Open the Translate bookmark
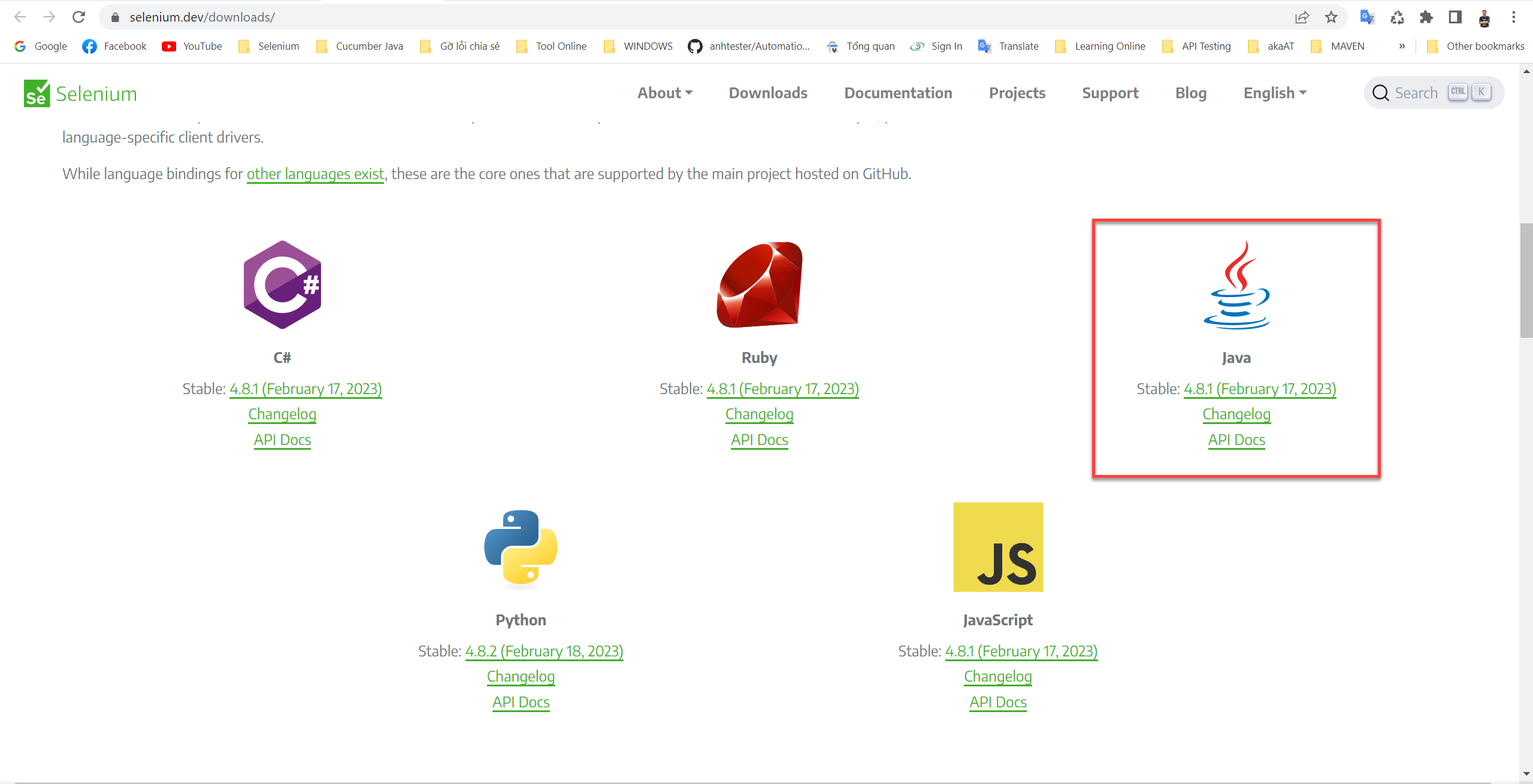The image size is (1533, 784). coord(1008,46)
